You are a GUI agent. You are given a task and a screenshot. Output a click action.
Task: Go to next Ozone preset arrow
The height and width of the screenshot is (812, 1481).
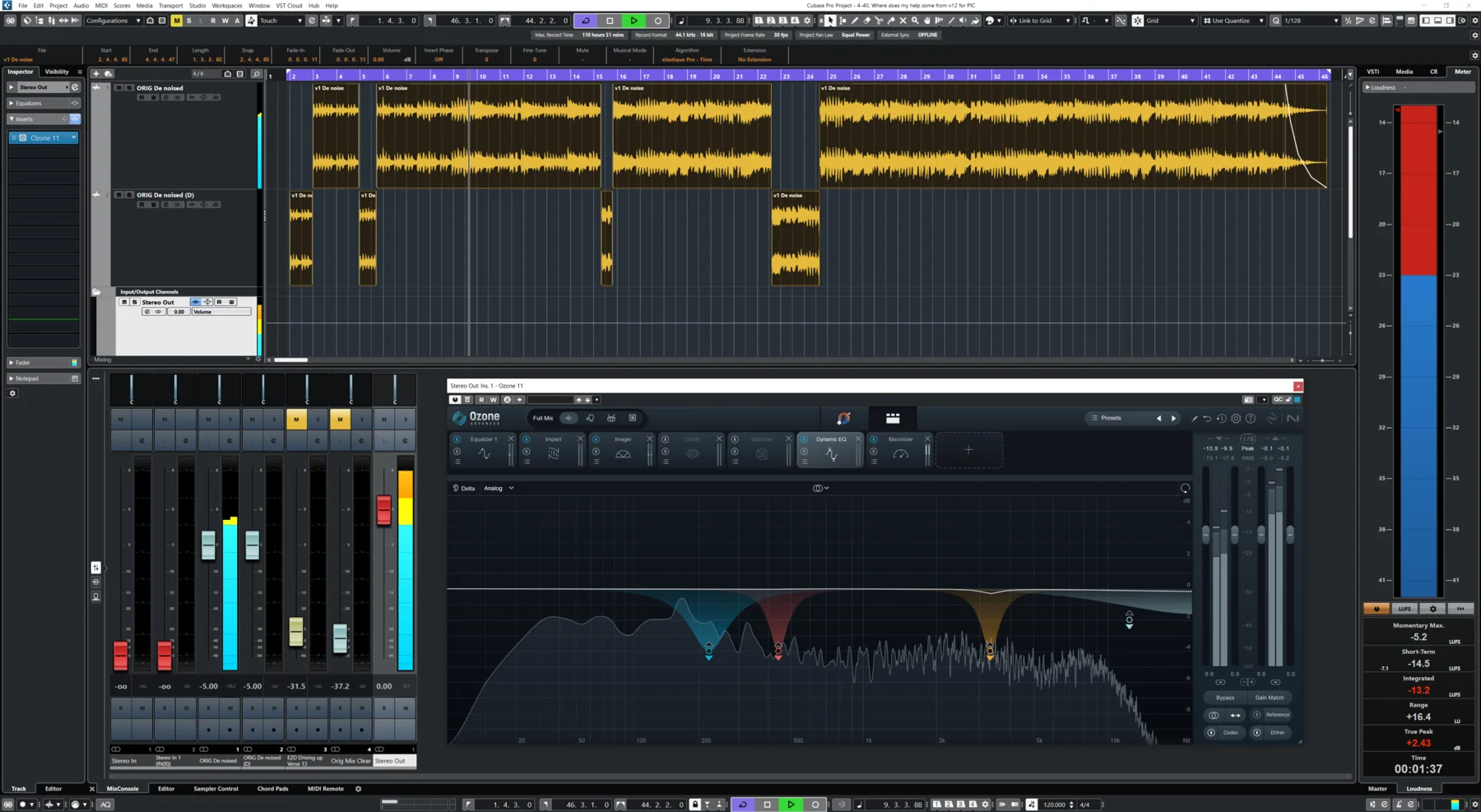(1173, 418)
